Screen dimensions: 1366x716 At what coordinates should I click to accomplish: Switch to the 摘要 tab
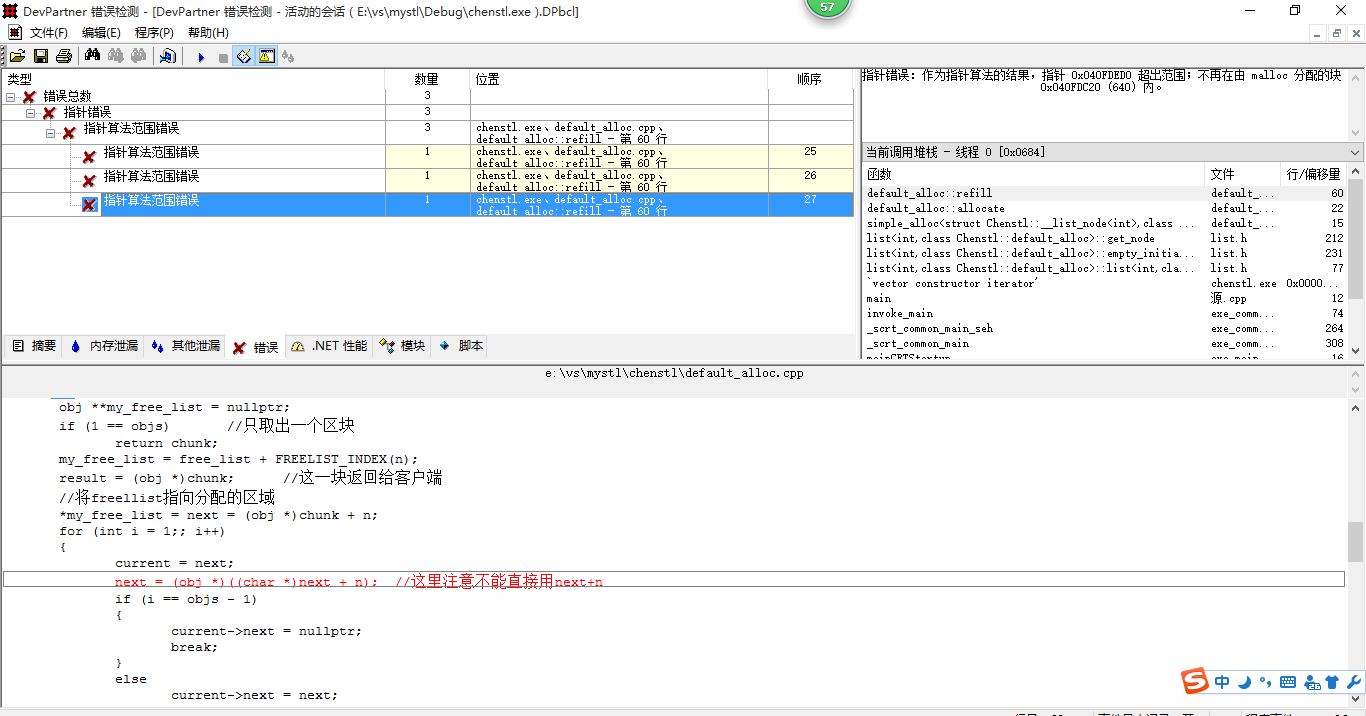click(x=34, y=346)
